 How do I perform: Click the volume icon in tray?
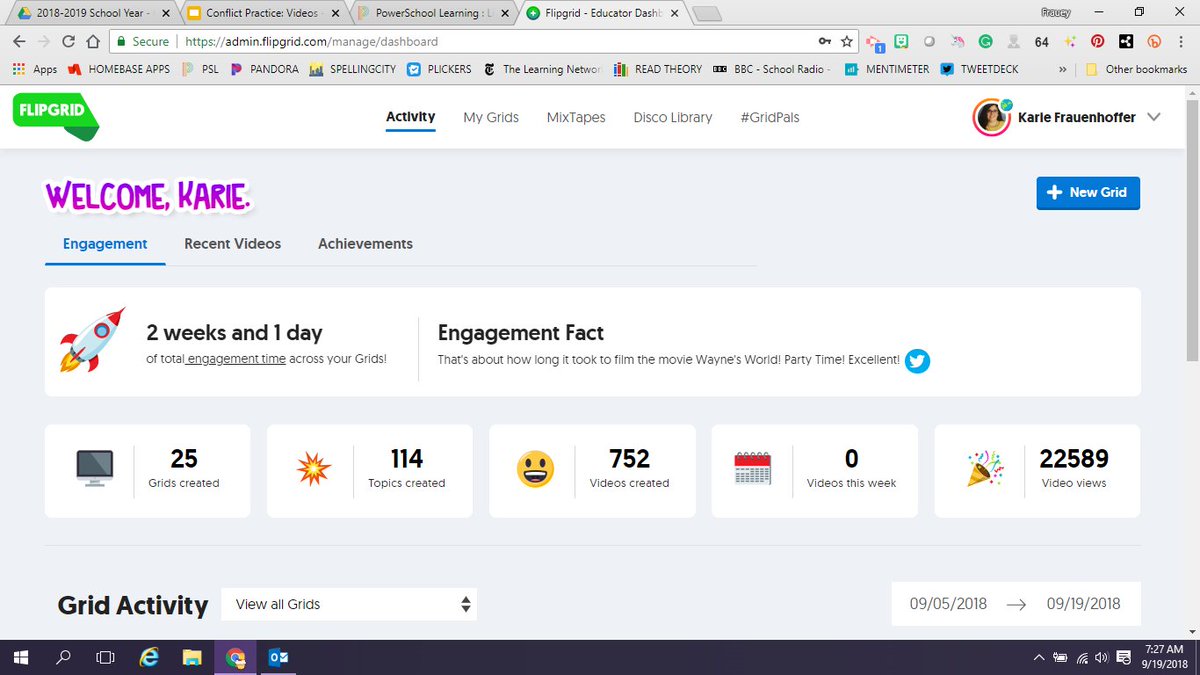1101,657
